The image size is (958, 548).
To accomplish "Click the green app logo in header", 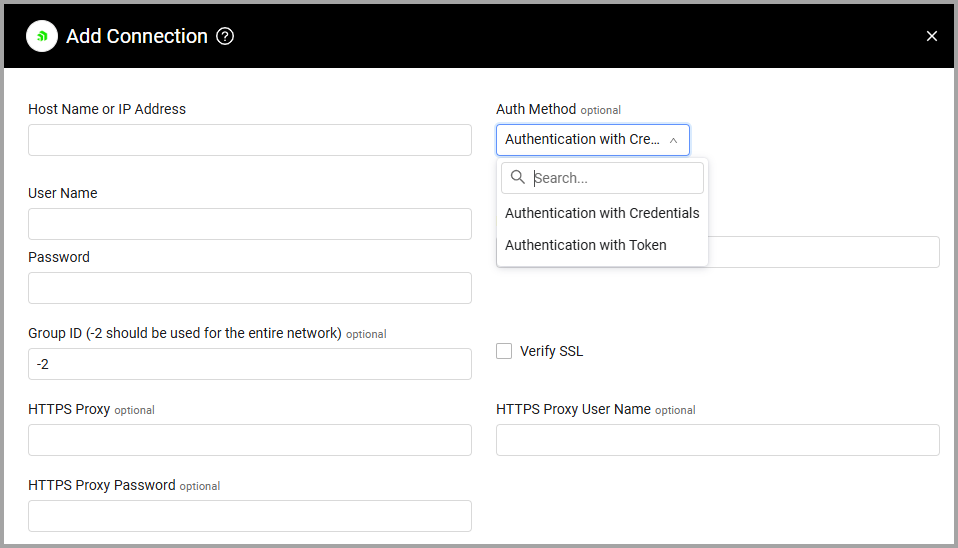I will coord(42,36).
